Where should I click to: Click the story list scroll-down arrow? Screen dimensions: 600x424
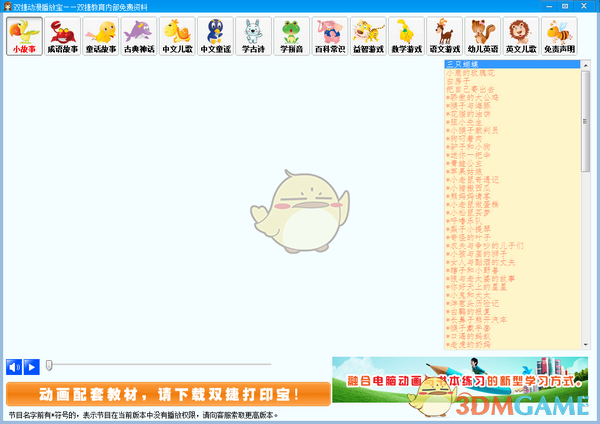coord(585,345)
